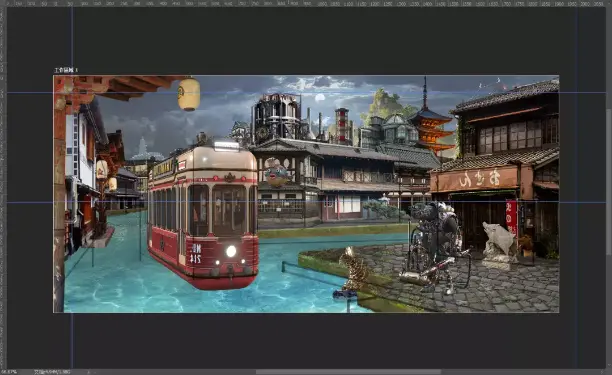Image resolution: width=612 pixels, height=375 pixels.
Task: Select the artboard name label above the canvas
Action: tap(66, 70)
